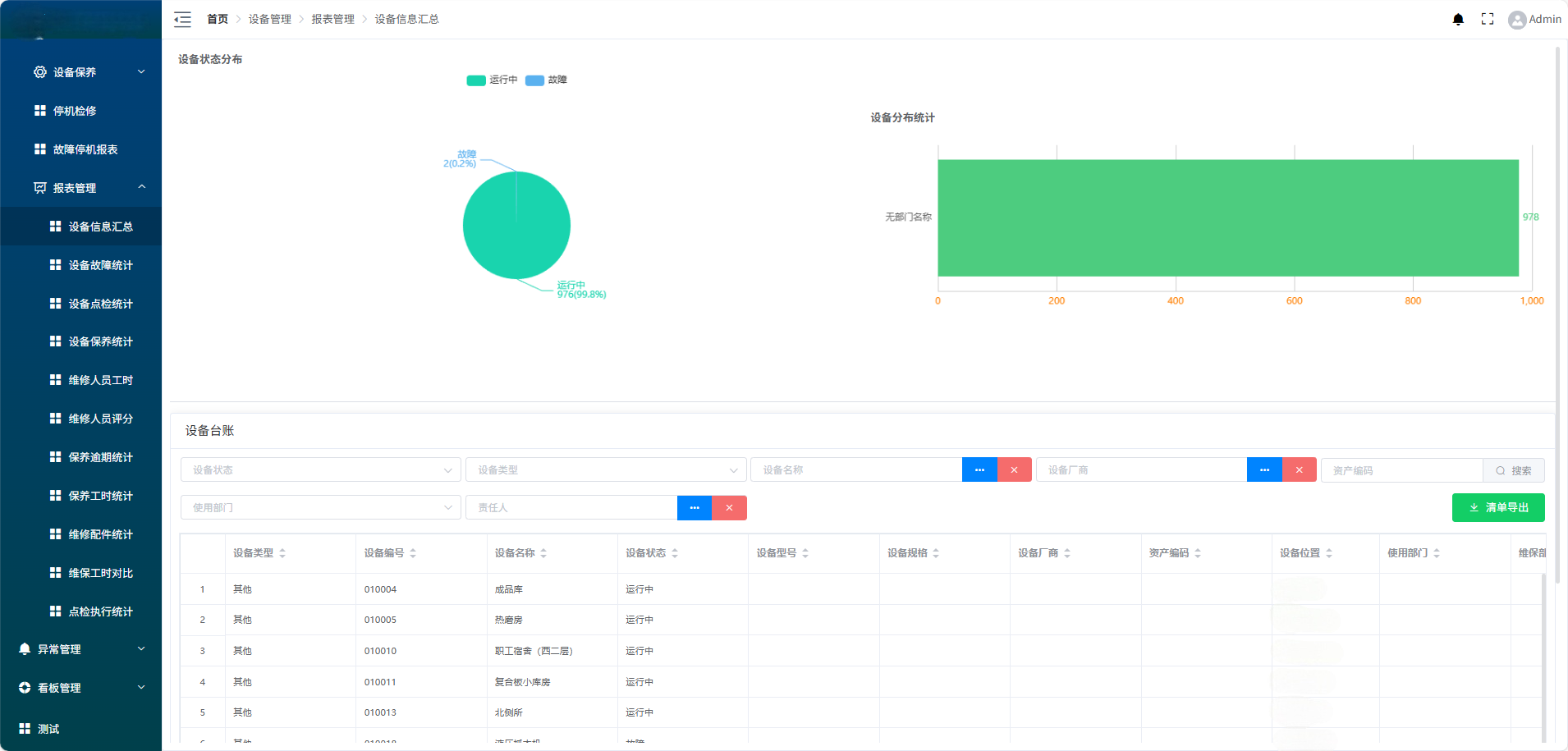Open 维修人员工时 report in sidebar
Viewport: 1568px width, 751px height.
pos(100,380)
